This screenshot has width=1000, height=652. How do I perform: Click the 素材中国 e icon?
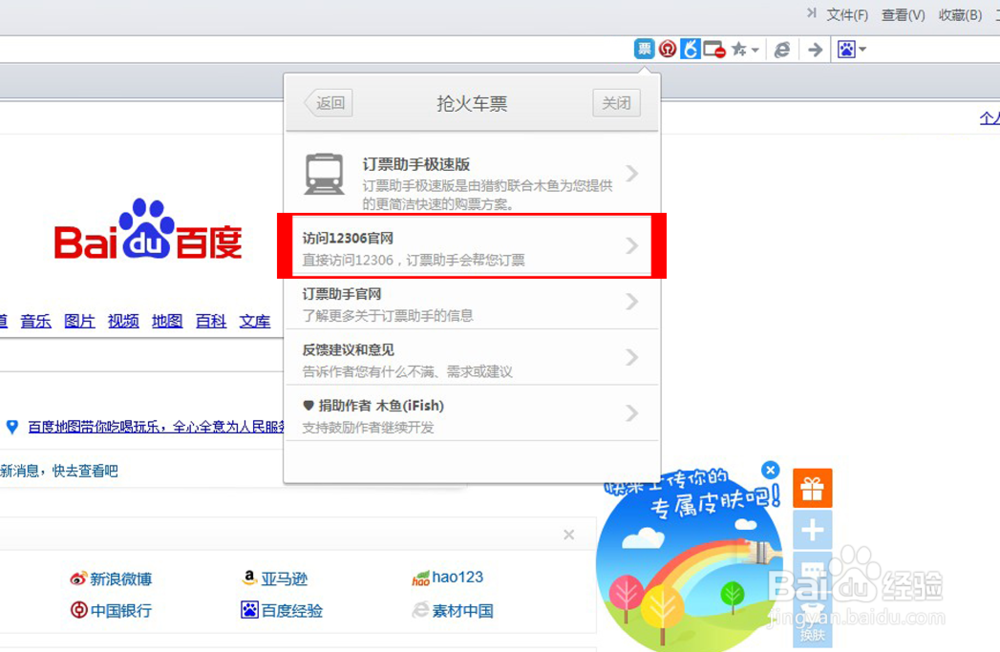[x=420, y=610]
